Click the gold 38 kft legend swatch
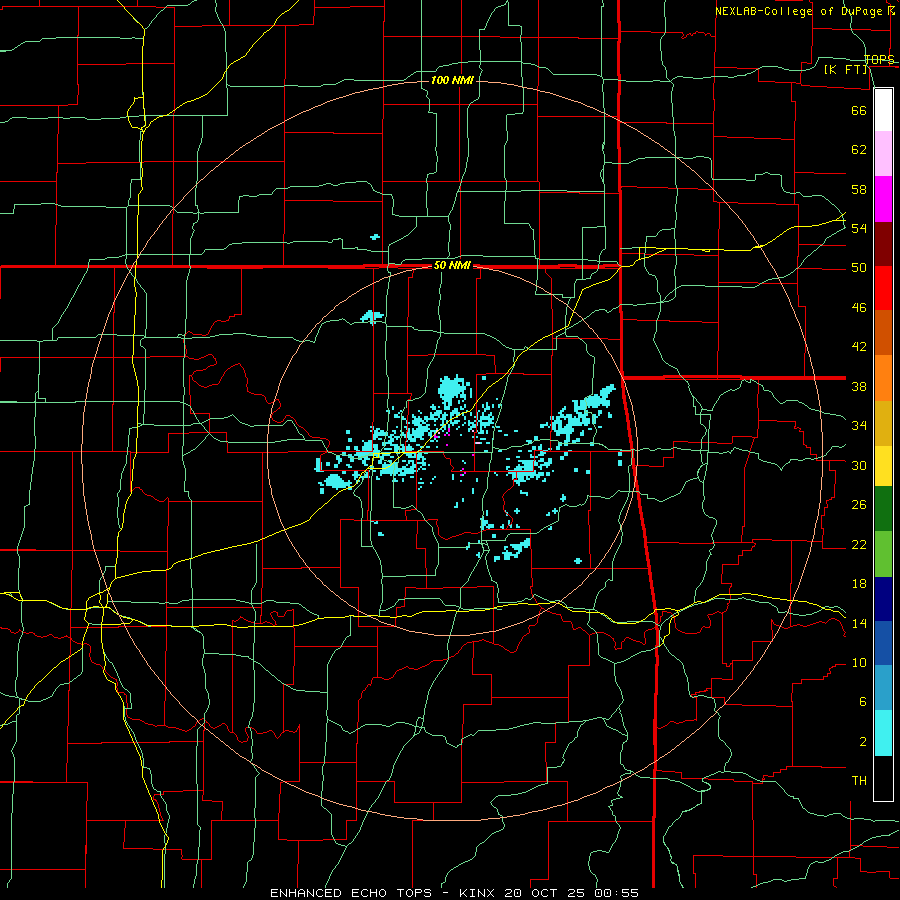This screenshot has height=900, width=900. click(x=883, y=423)
